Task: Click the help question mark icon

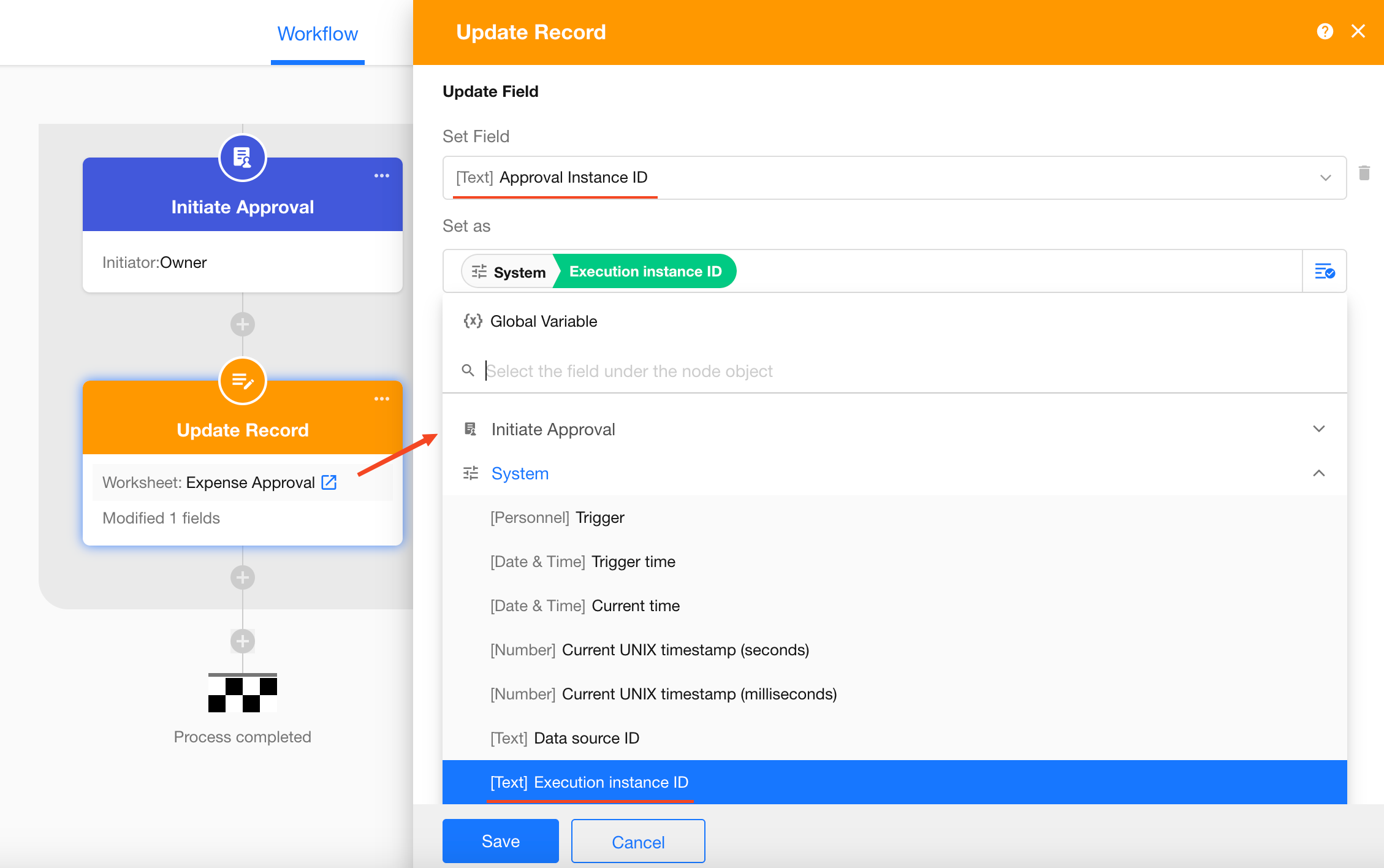Action: (1325, 31)
